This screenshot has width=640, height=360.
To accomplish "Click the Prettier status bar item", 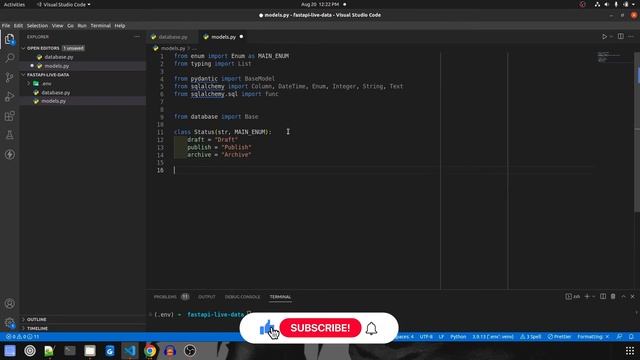I will click(x=559, y=337).
